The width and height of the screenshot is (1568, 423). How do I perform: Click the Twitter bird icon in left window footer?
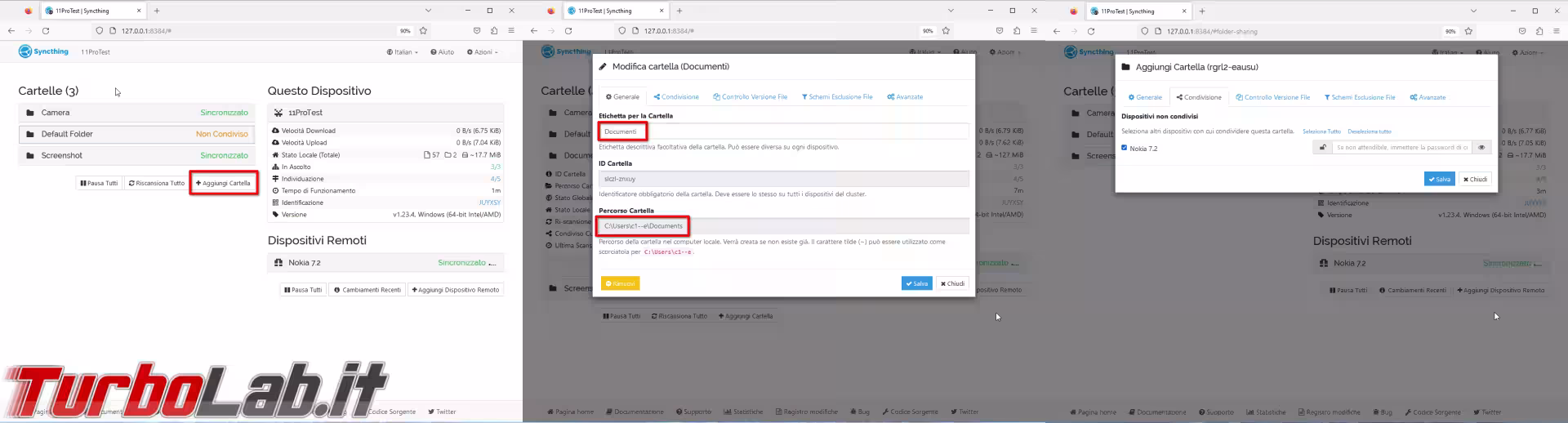point(431,412)
